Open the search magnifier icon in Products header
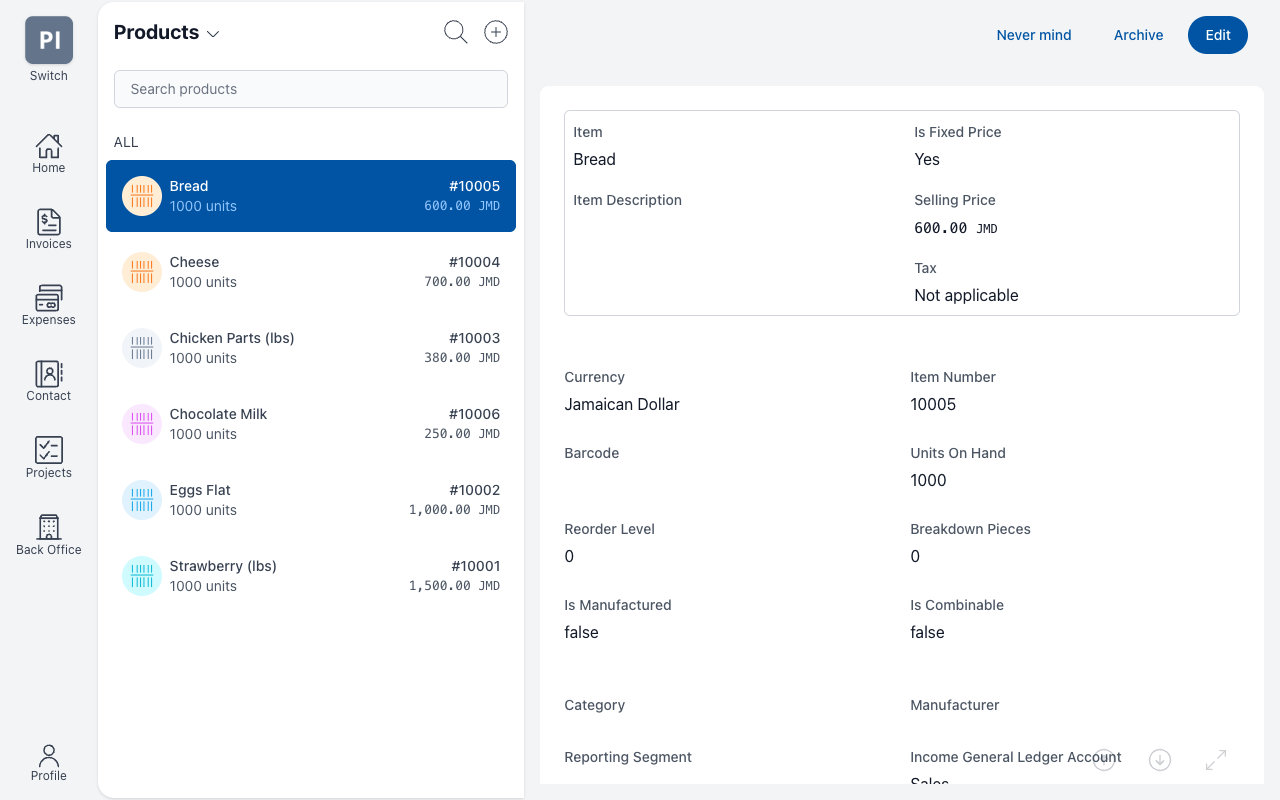 (x=455, y=32)
